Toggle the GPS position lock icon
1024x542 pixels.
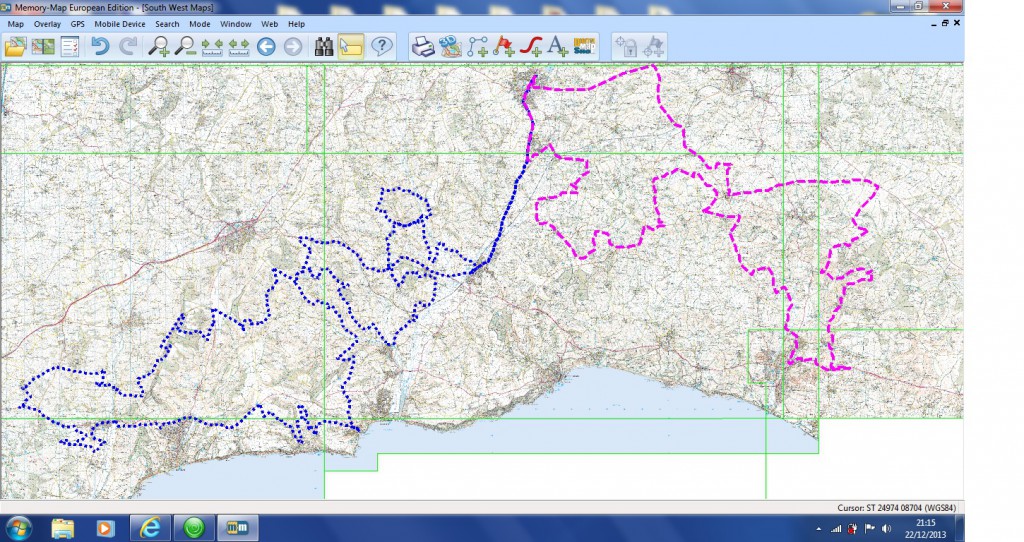626,46
